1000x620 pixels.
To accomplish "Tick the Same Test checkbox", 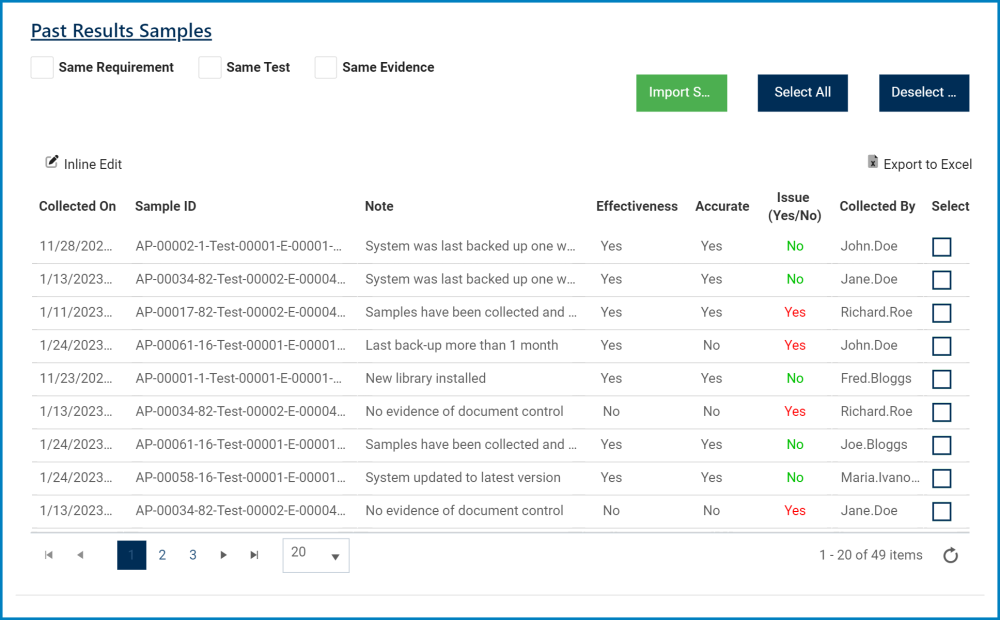I will (x=210, y=67).
